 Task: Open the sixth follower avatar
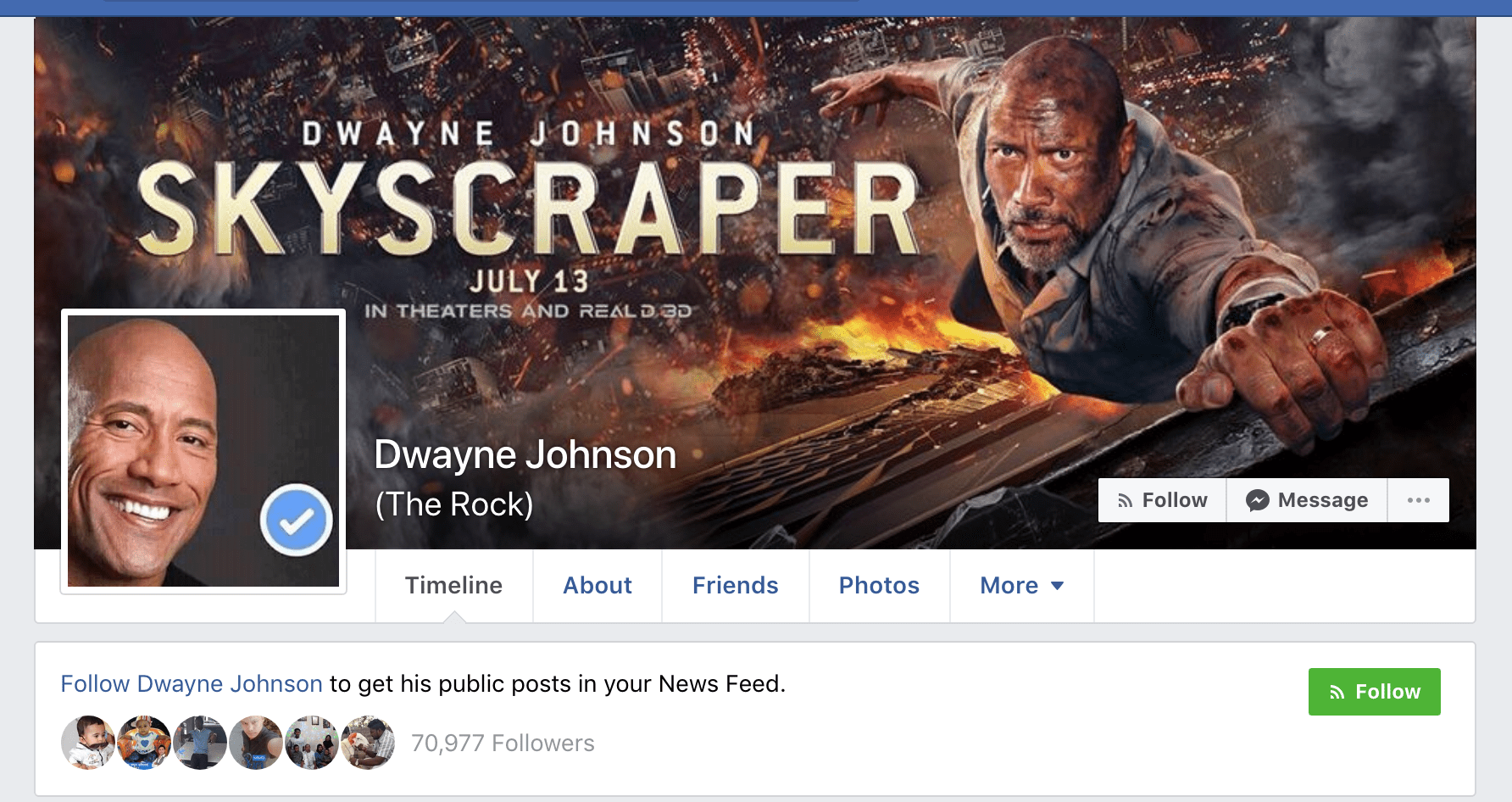368,743
